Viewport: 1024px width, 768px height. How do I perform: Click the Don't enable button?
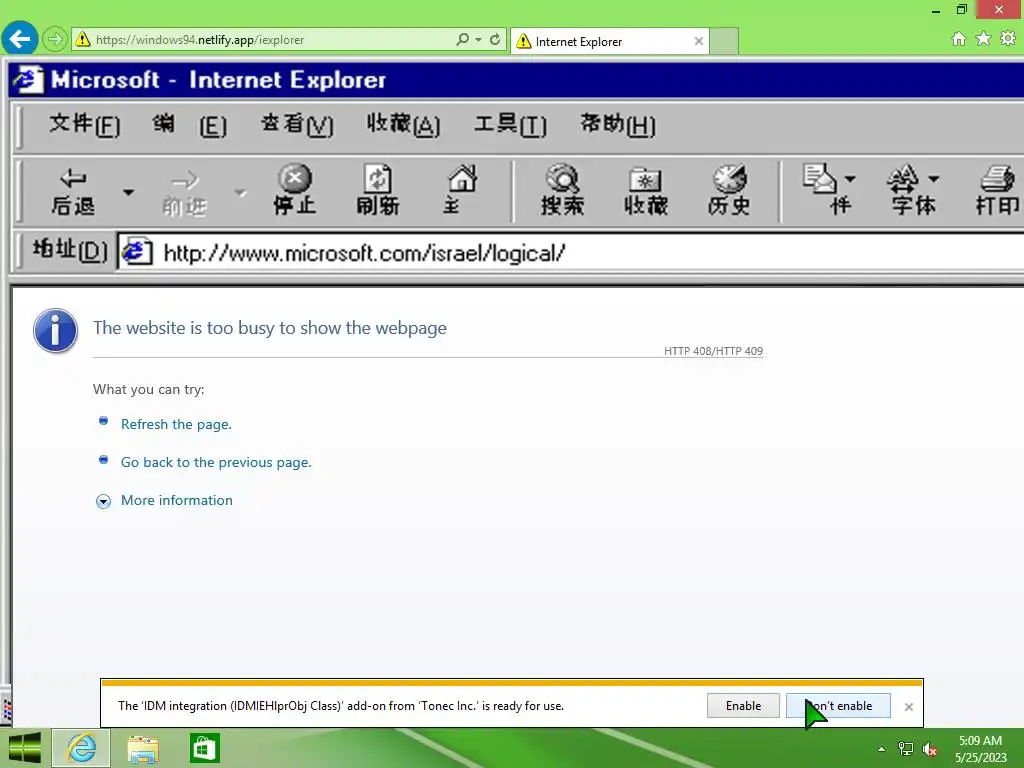839,706
